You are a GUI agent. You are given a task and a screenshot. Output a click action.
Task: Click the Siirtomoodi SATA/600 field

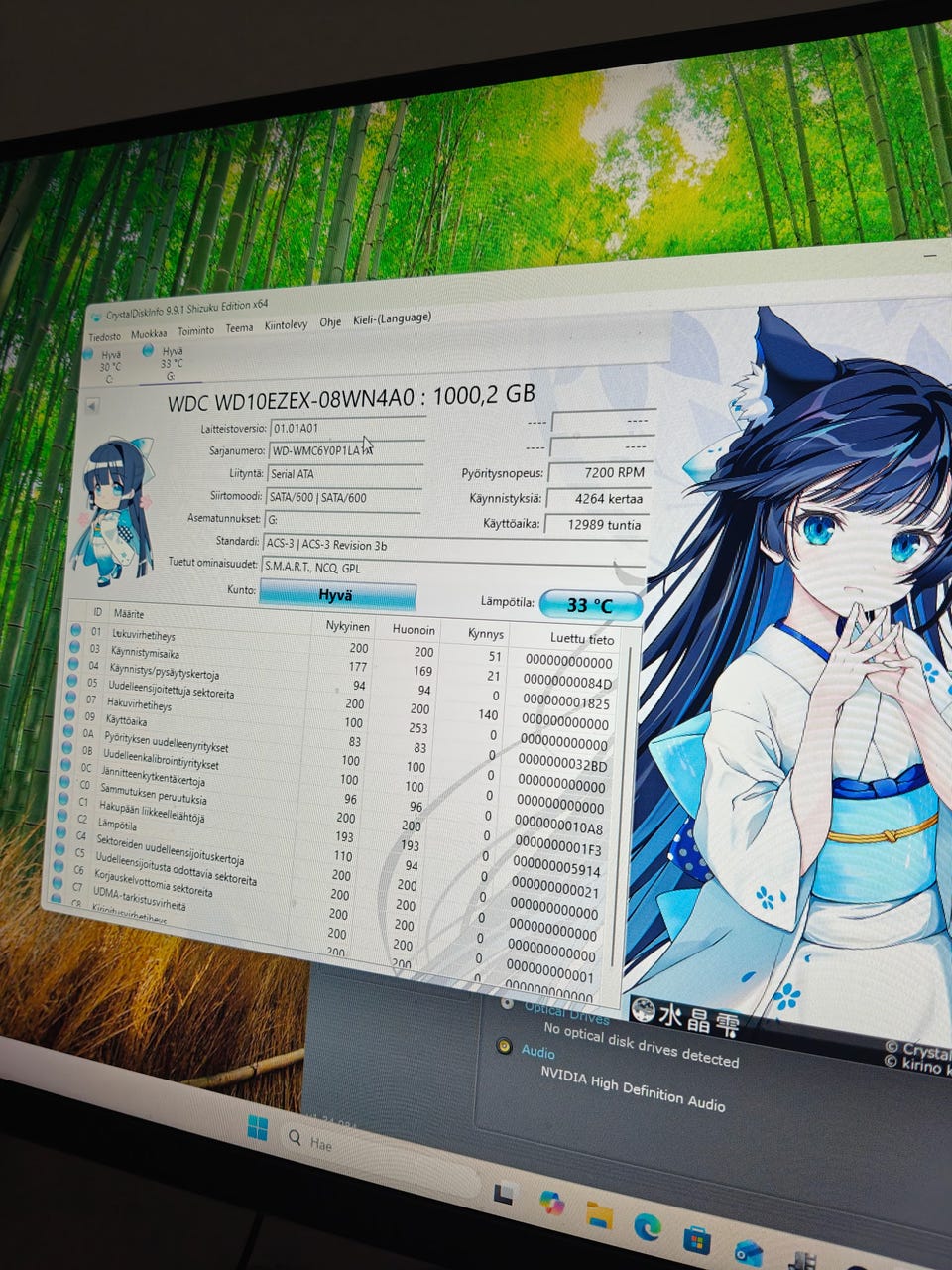[x=344, y=498]
